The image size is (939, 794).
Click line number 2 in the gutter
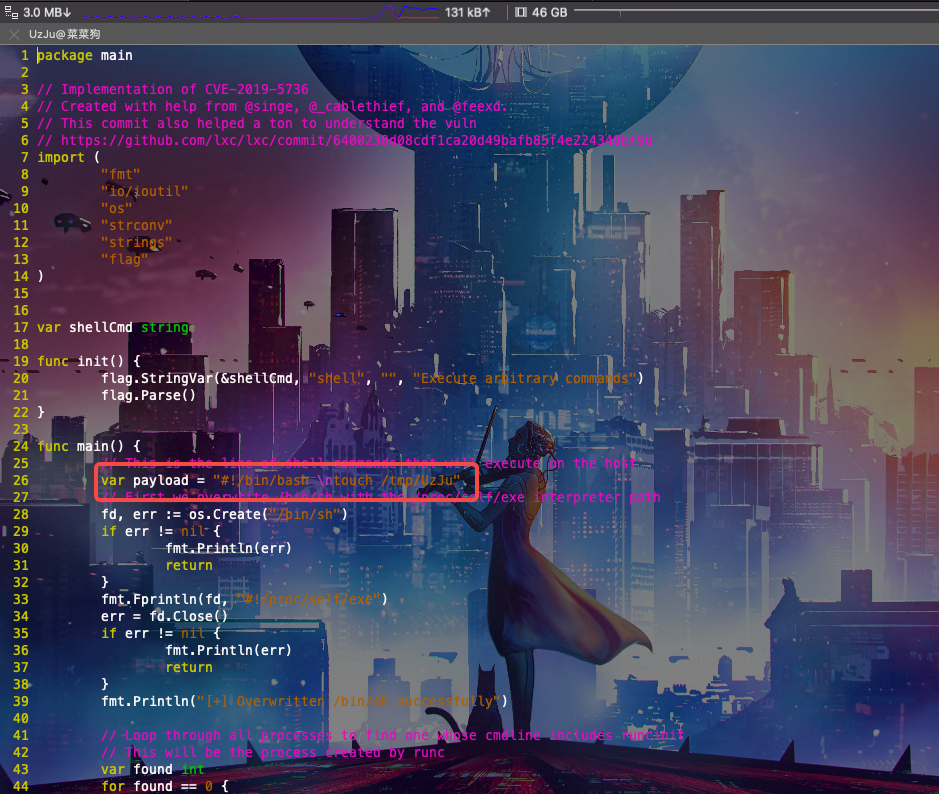pyautogui.click(x=25, y=72)
